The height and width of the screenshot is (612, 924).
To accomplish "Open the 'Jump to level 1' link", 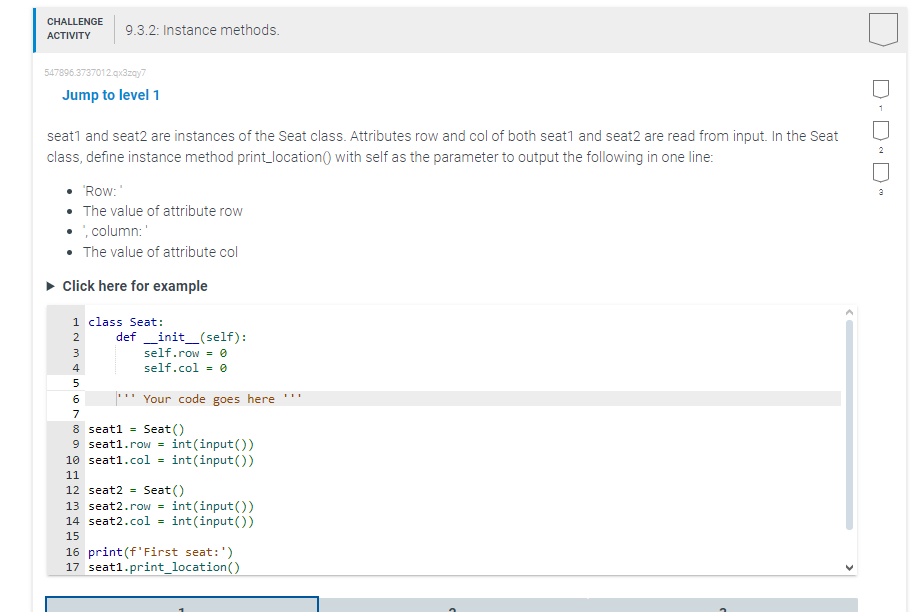I will 110,94.
